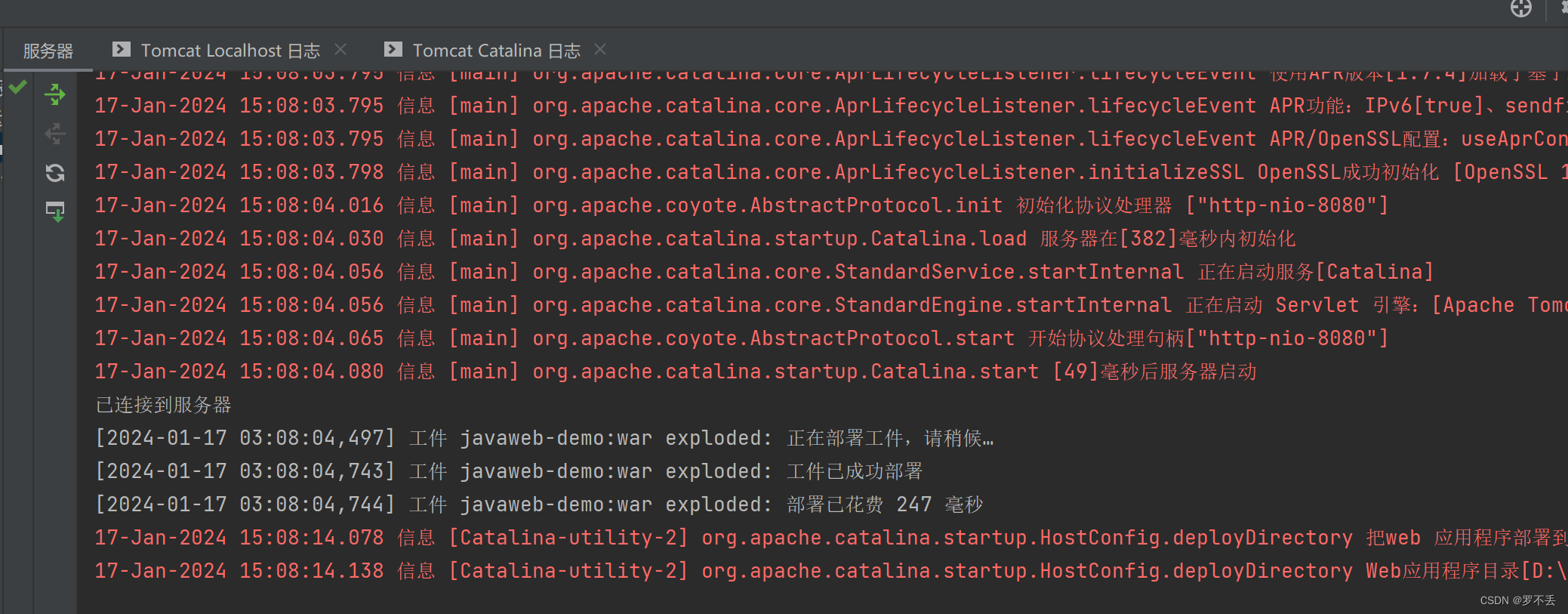Click the 'initializeSSL OpenSSL成功初始化' log line

[830, 172]
